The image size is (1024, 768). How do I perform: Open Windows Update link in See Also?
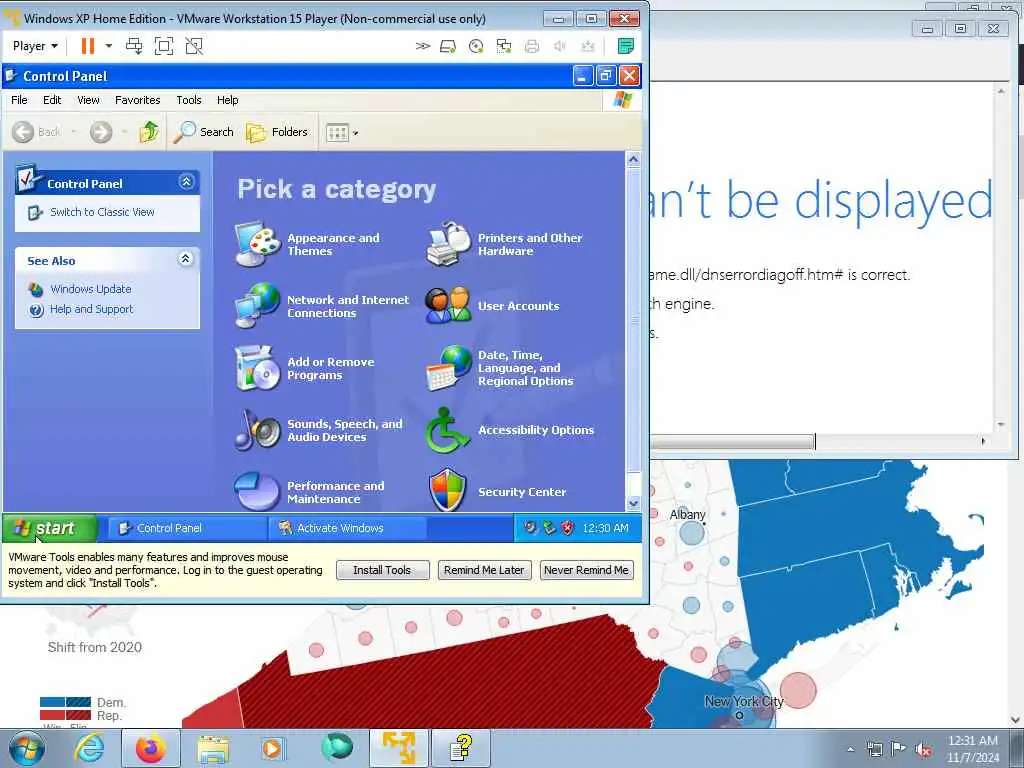(91, 289)
